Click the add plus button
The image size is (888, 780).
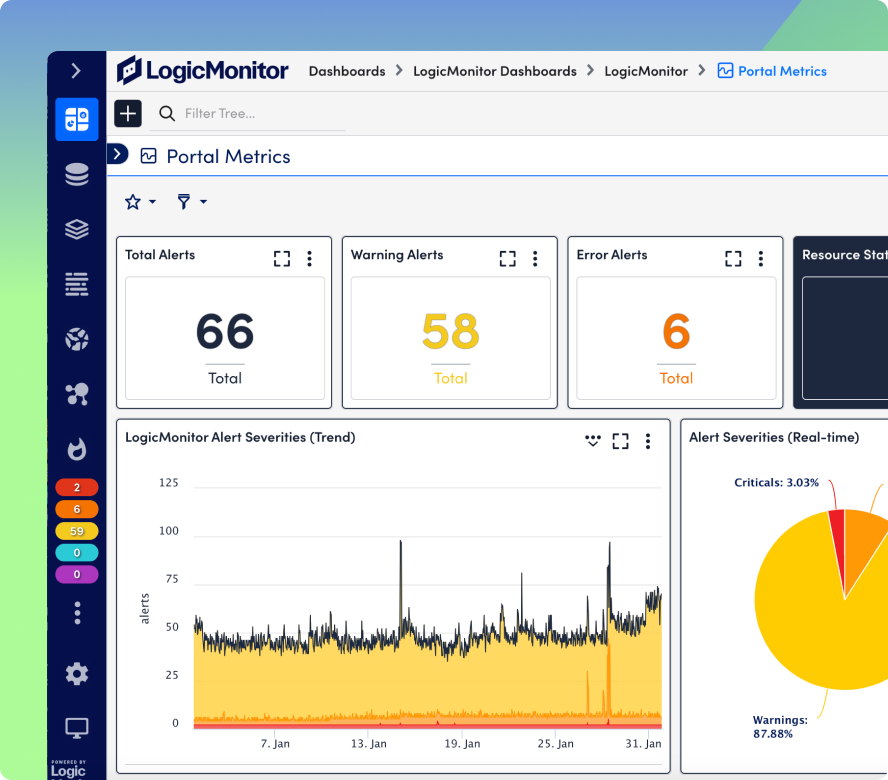tap(128, 113)
